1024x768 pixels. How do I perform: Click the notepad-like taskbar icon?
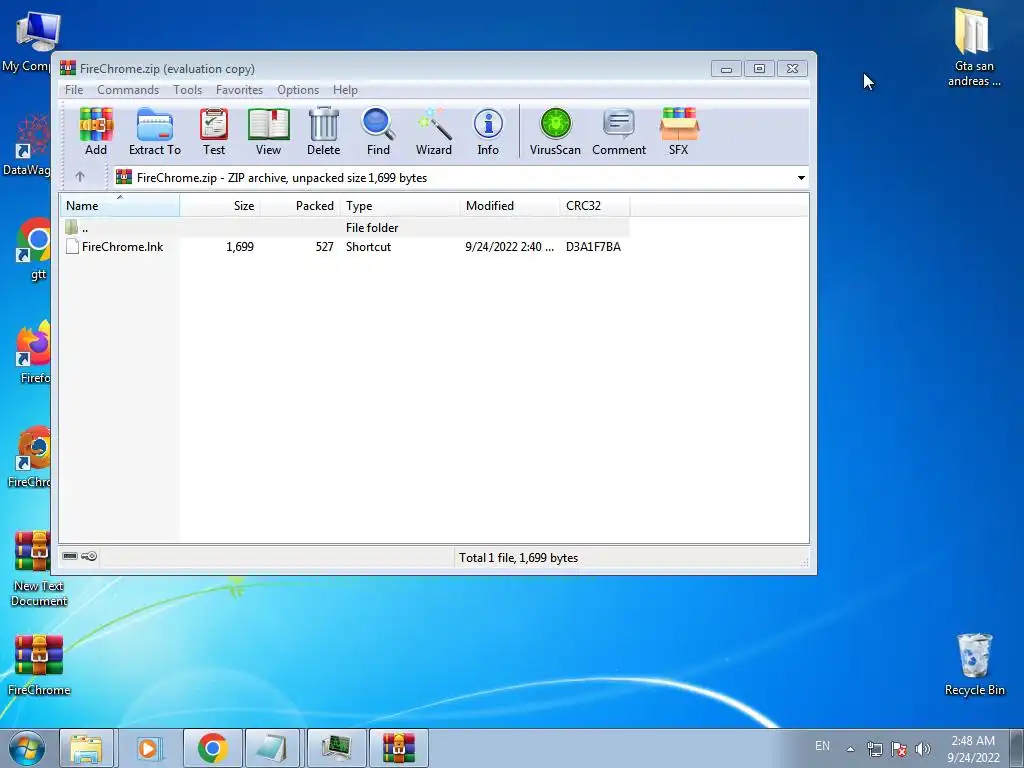pos(272,748)
